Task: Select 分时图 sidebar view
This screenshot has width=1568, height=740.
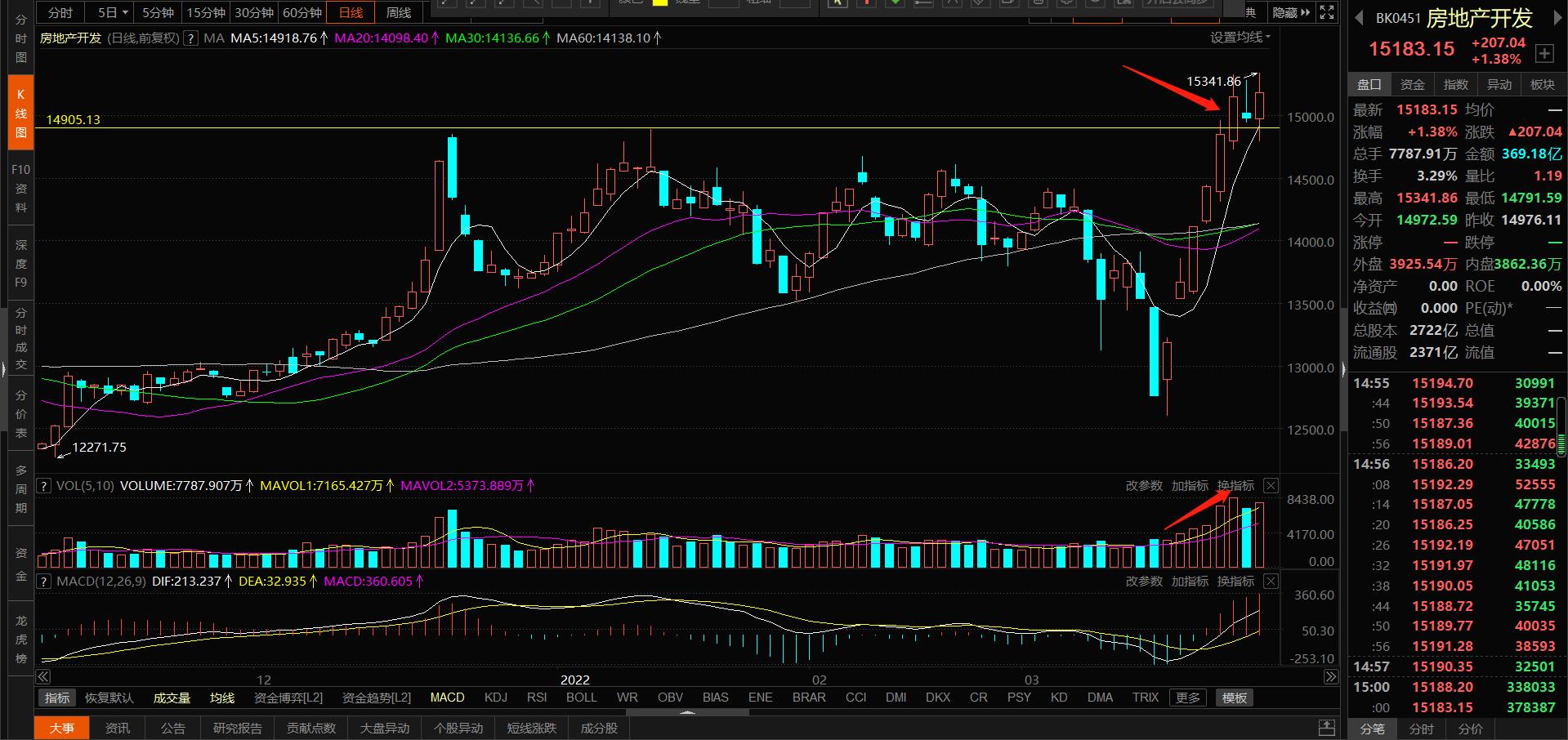Action: [21, 38]
